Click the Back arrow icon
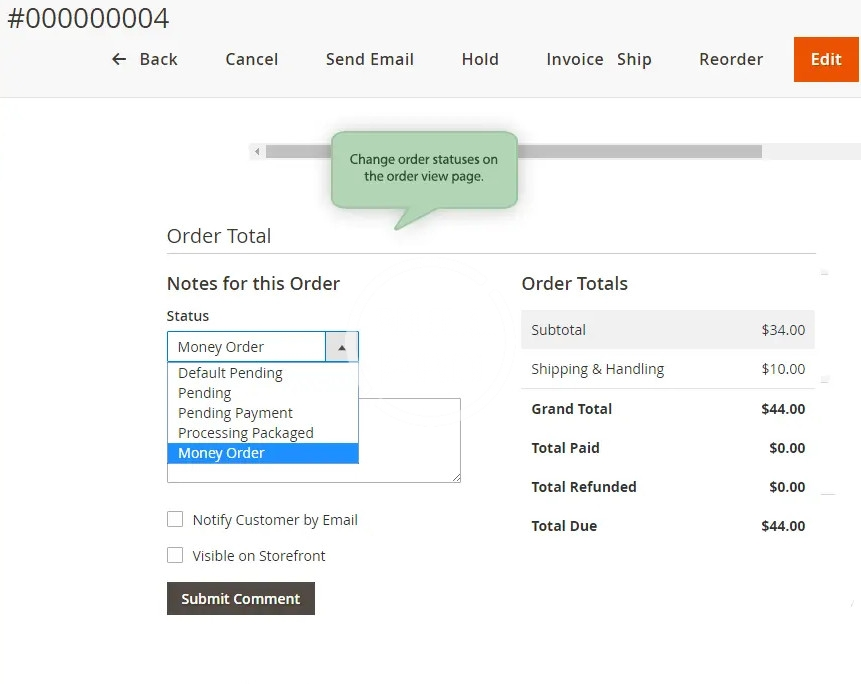This screenshot has height=684, width=861. (x=119, y=59)
